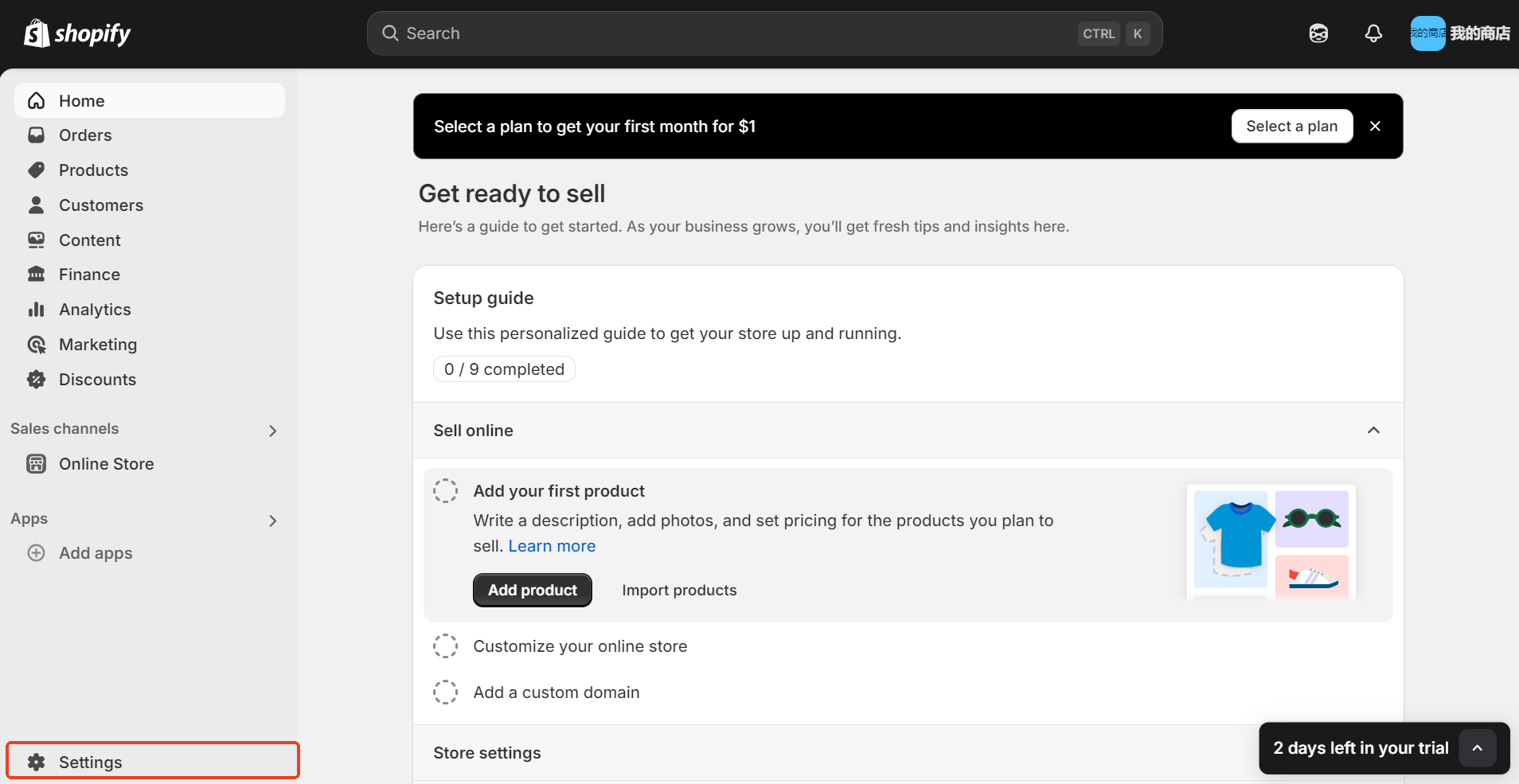Open the Home navigation item
Image resolution: width=1519 pixels, height=784 pixels.
(x=80, y=100)
